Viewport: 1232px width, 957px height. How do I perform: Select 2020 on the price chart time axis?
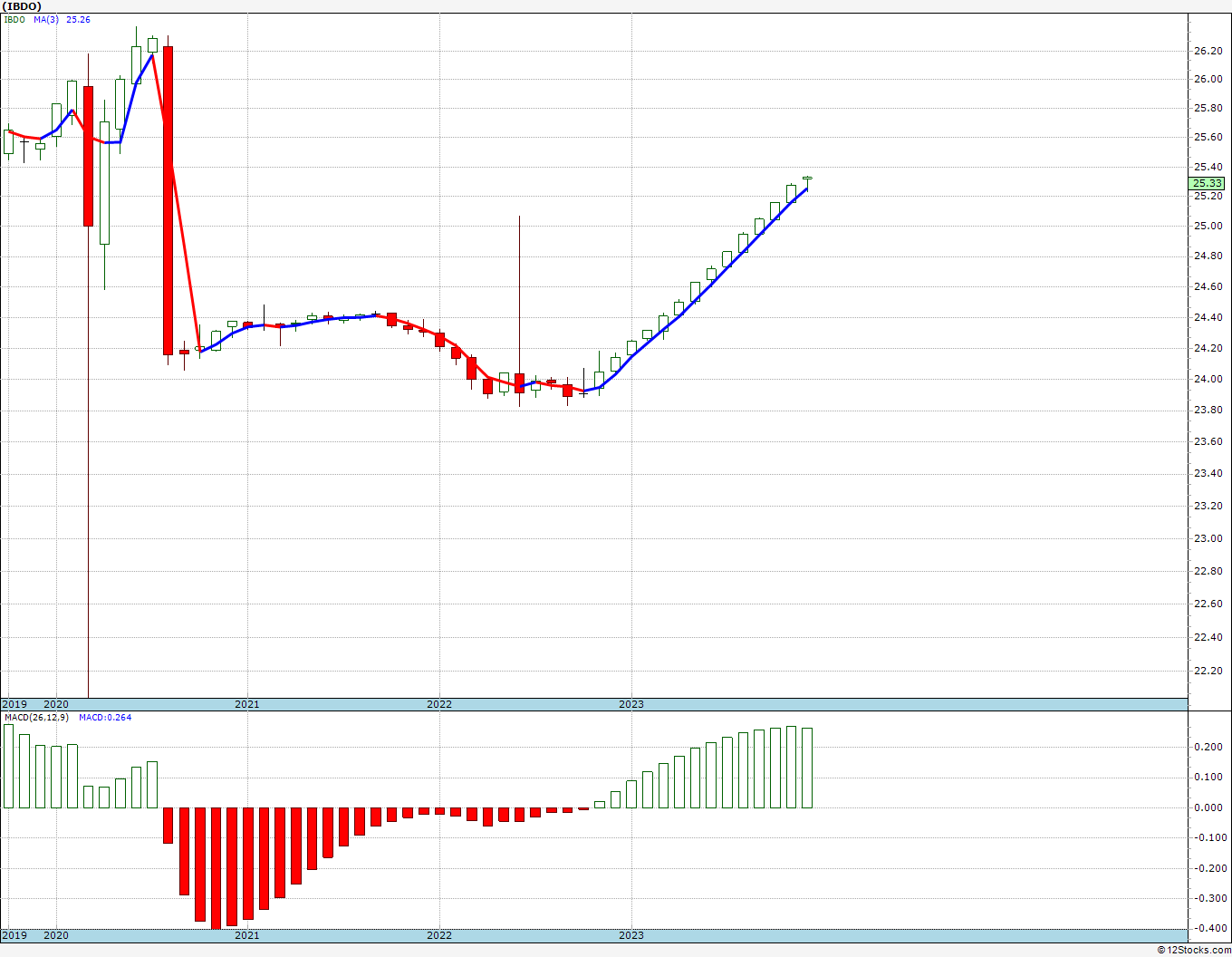[x=56, y=704]
